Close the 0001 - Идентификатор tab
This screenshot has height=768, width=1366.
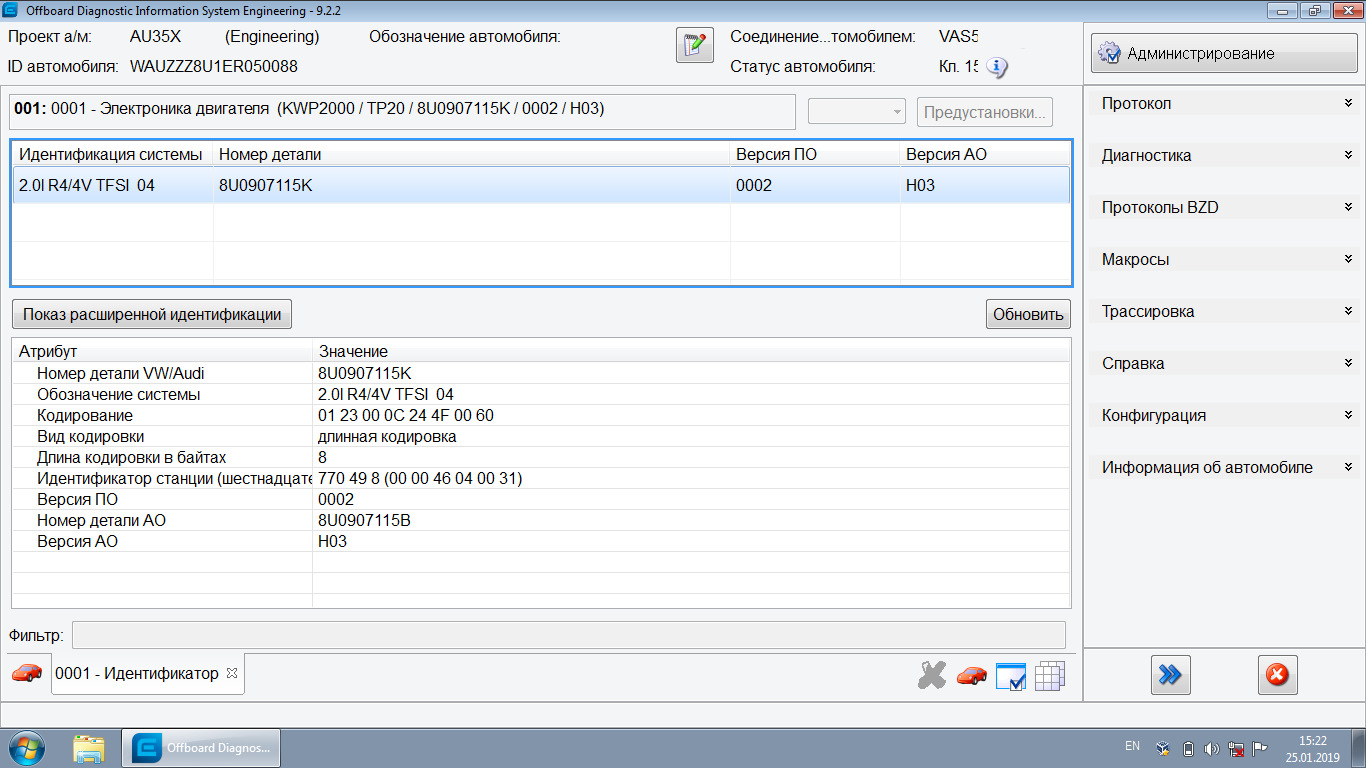[x=232, y=673]
